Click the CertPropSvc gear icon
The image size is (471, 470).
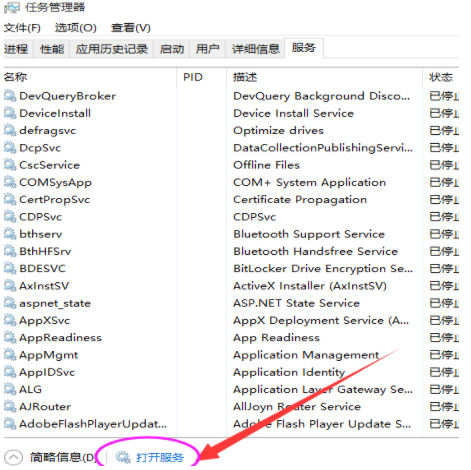[10, 200]
